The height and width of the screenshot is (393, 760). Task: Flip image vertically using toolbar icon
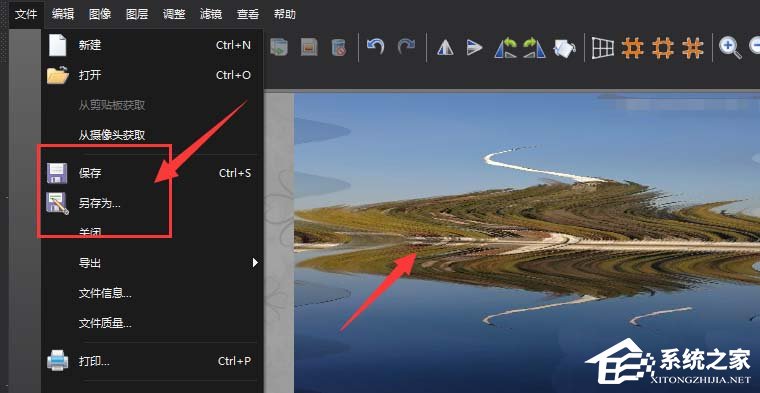475,48
